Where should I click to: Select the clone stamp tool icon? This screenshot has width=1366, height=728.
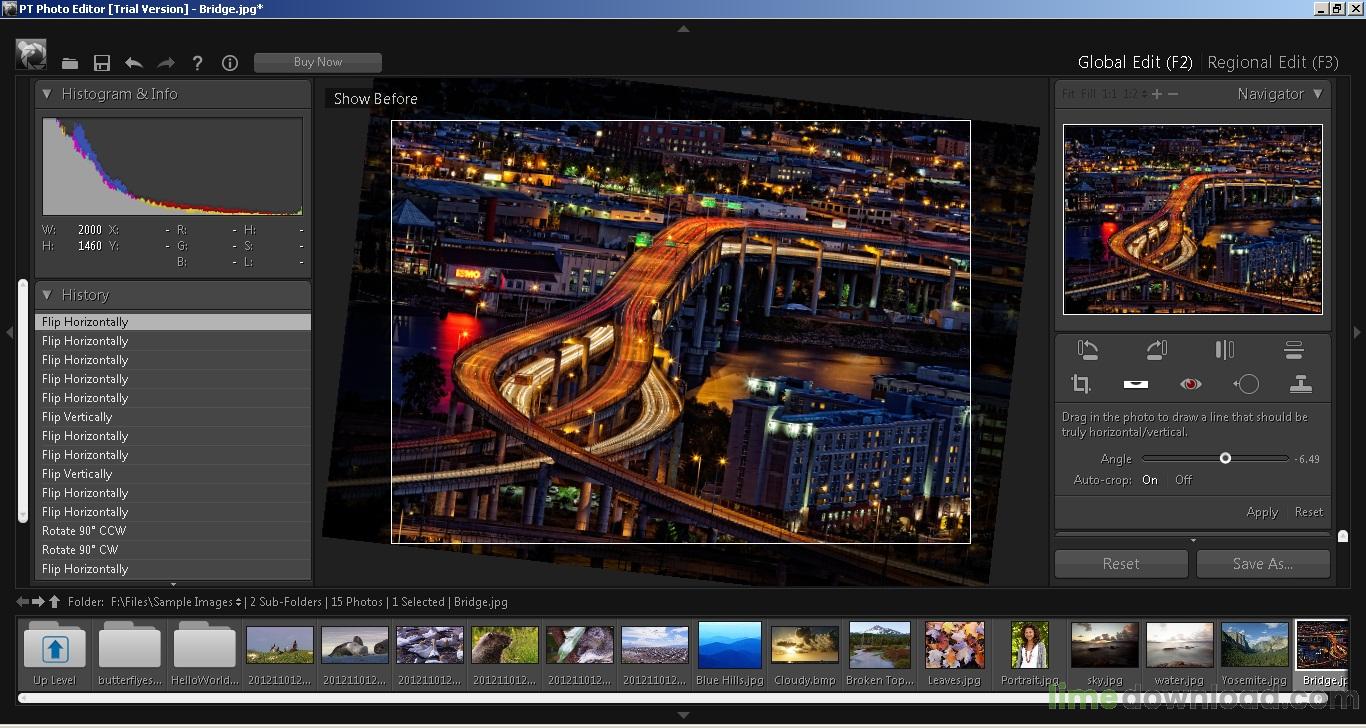1300,384
